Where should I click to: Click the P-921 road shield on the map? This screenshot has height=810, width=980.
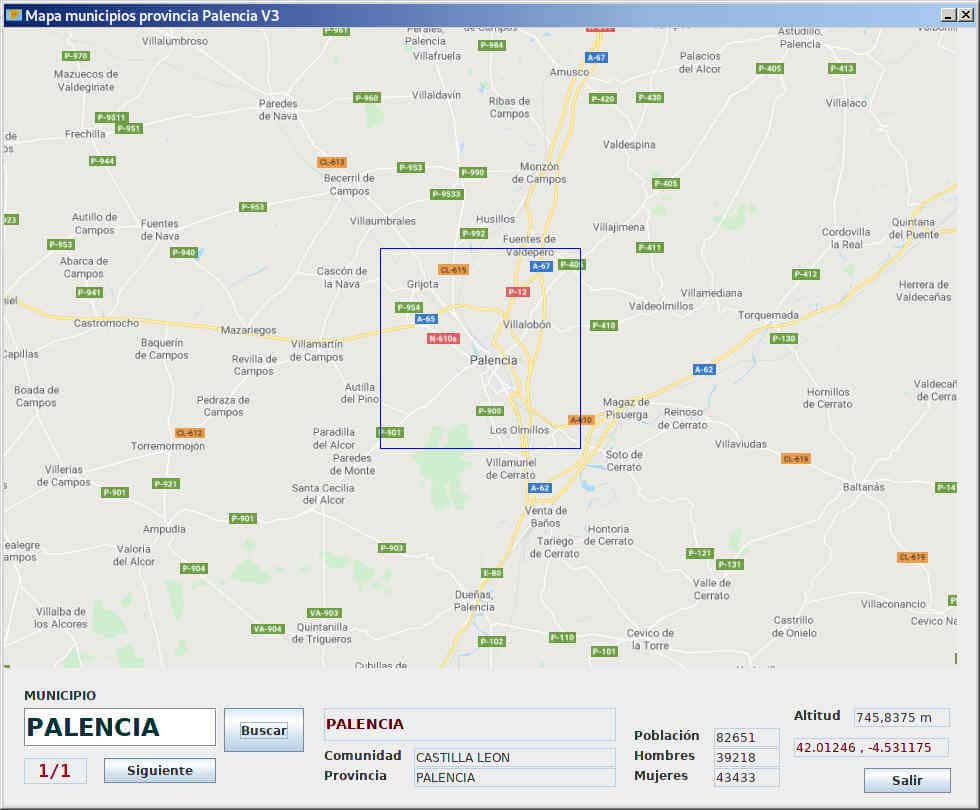click(x=166, y=484)
